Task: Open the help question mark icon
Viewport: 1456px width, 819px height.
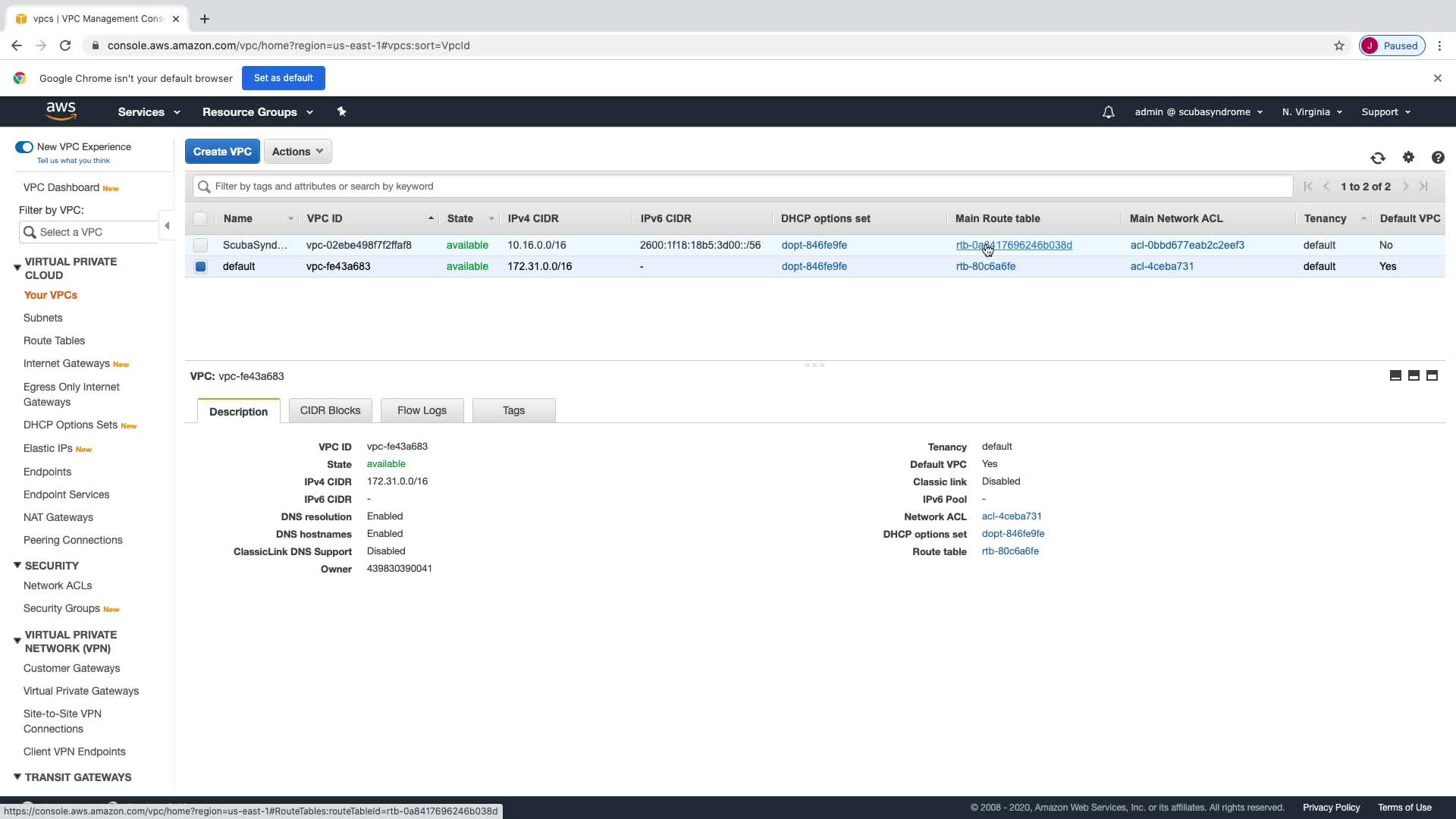Action: pyautogui.click(x=1437, y=157)
